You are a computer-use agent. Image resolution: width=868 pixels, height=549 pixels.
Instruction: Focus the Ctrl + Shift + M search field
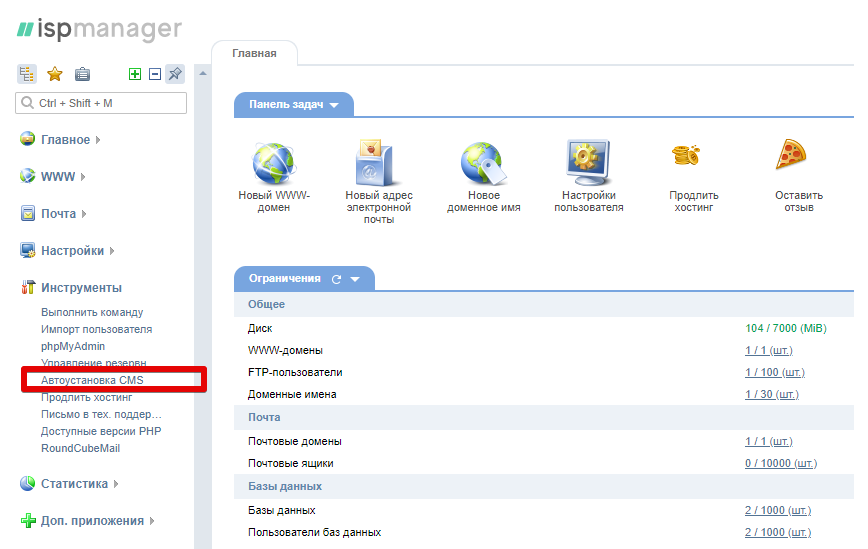[101, 103]
